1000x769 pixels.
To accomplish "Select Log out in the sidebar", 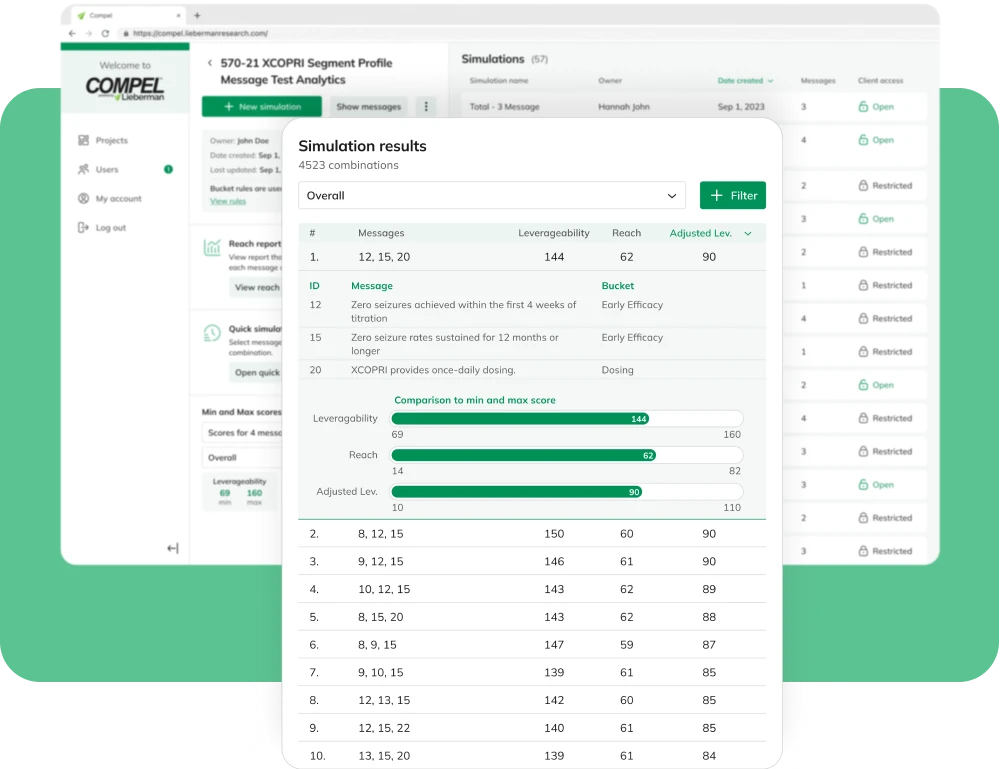I will click(102, 228).
